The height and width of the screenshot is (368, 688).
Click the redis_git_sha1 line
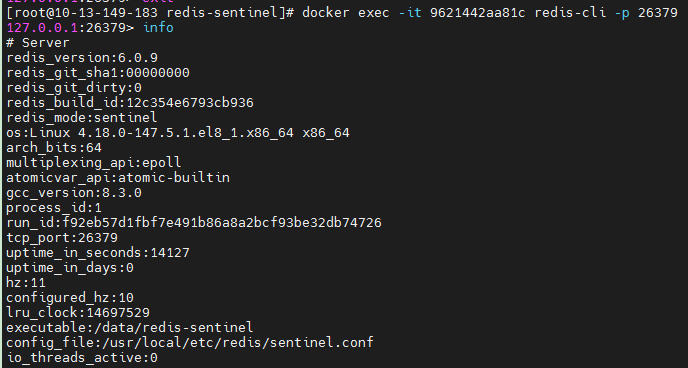click(98, 73)
